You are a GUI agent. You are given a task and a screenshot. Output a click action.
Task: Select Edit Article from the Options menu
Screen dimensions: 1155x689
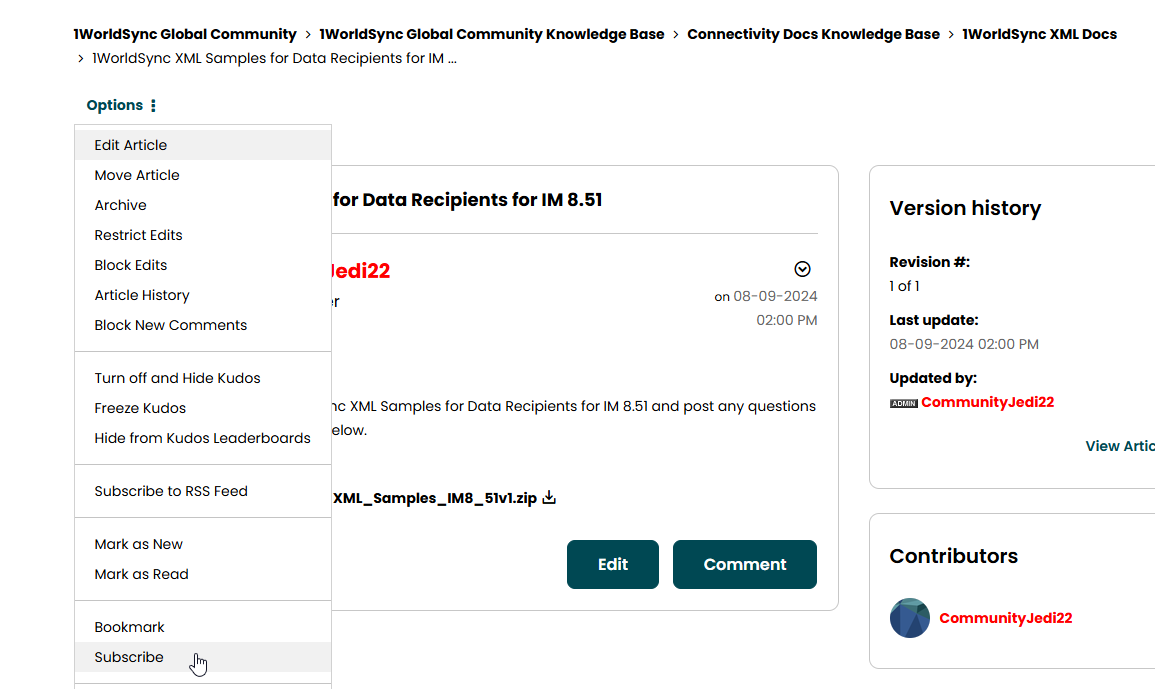(130, 144)
